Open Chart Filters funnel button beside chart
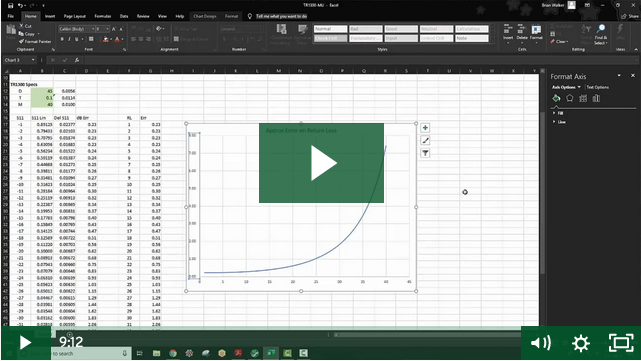This screenshot has height=361, width=641. [425, 153]
